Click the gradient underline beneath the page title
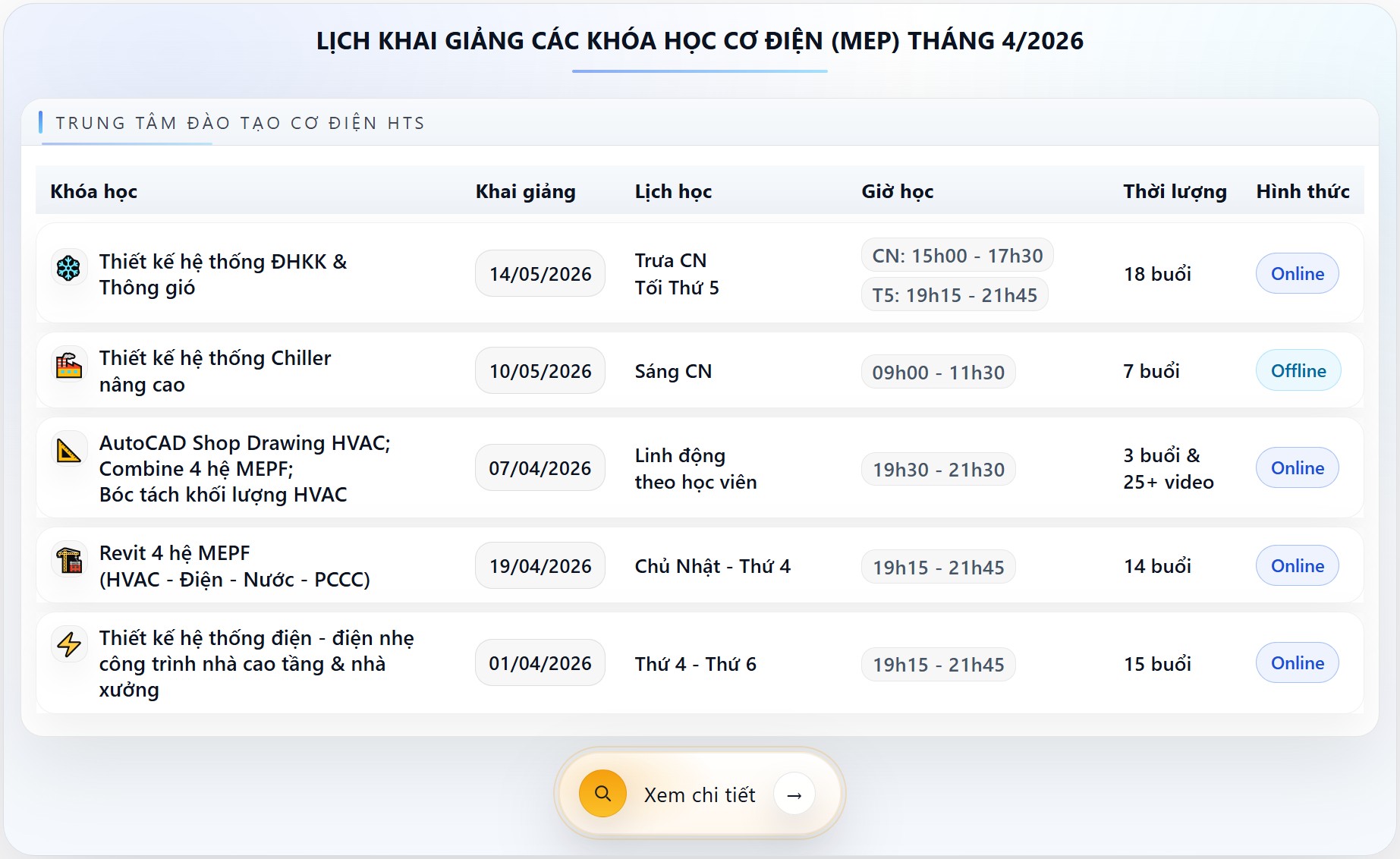Image resolution: width=1400 pixels, height=859 pixels. pyautogui.click(x=700, y=72)
